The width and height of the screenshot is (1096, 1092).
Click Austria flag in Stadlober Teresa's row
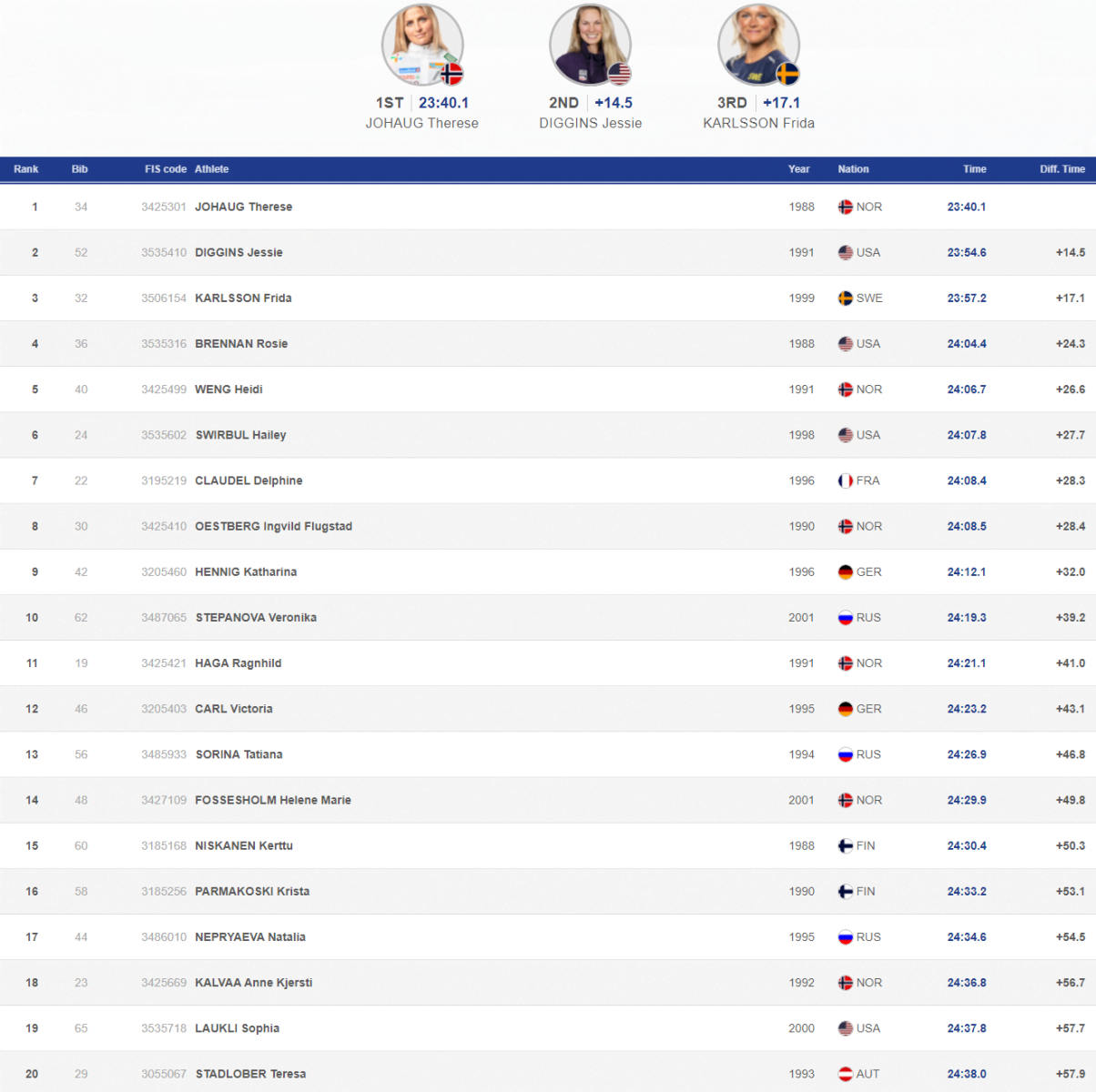[845, 1074]
